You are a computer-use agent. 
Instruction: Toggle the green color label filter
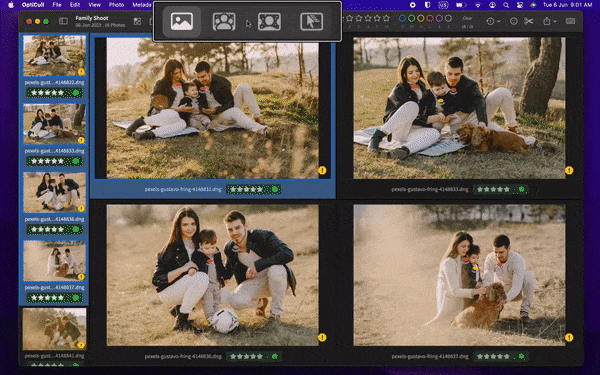tap(411, 18)
